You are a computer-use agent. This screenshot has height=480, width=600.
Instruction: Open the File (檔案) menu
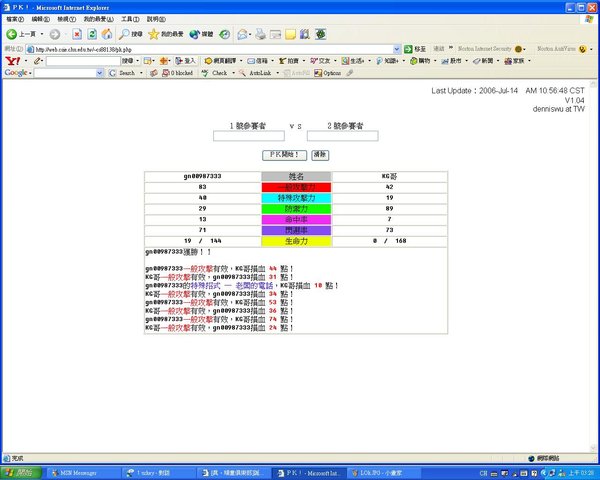click(15, 19)
